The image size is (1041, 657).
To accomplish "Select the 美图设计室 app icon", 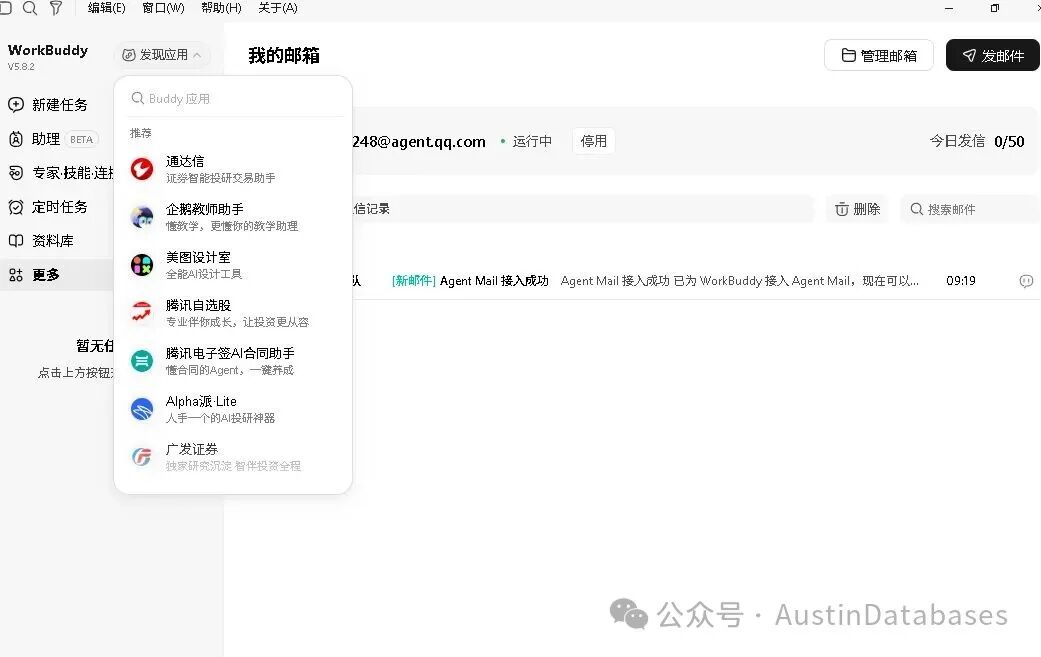I will pos(141,265).
